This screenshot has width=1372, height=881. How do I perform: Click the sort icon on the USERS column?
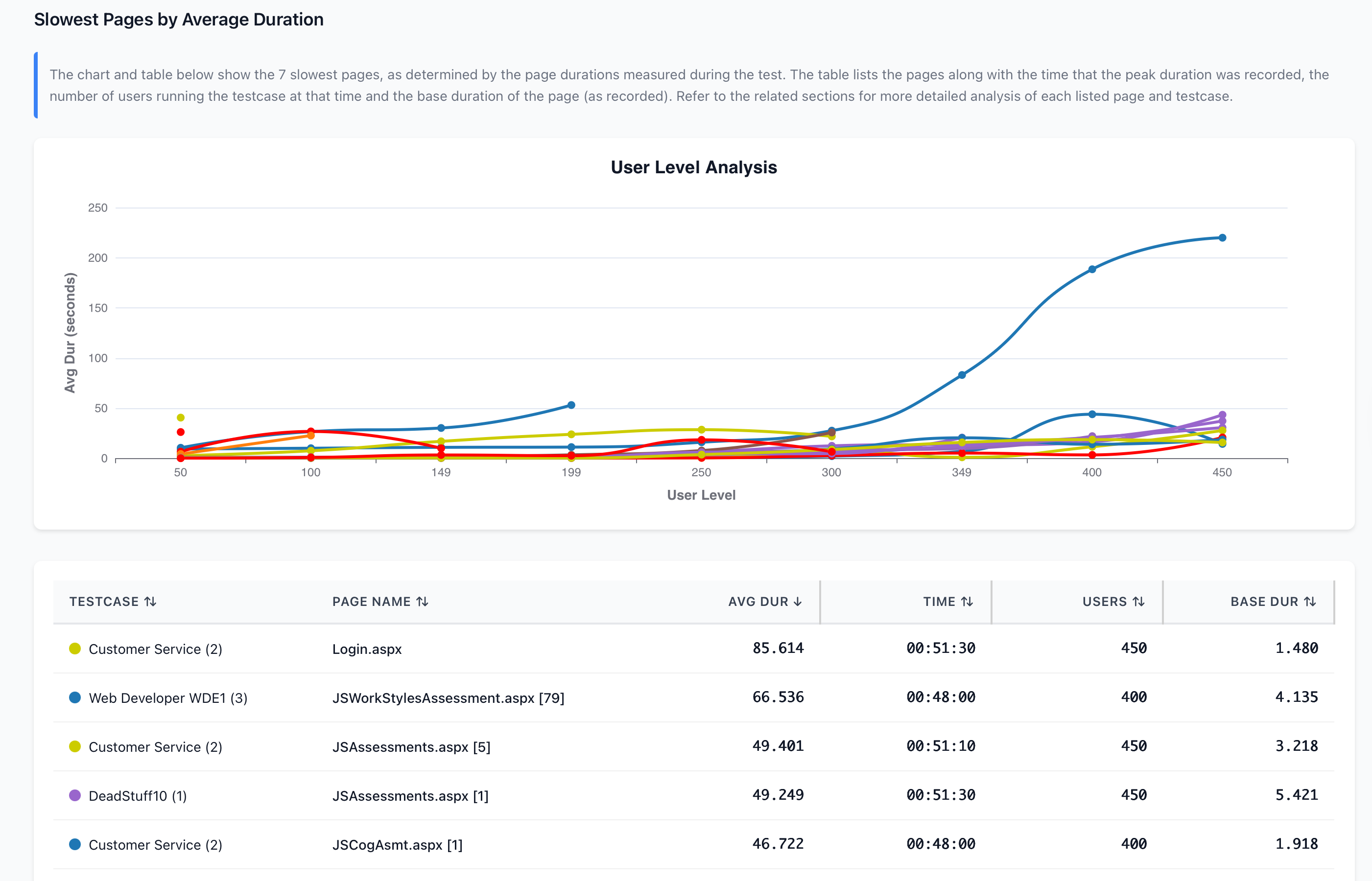click(x=1138, y=601)
